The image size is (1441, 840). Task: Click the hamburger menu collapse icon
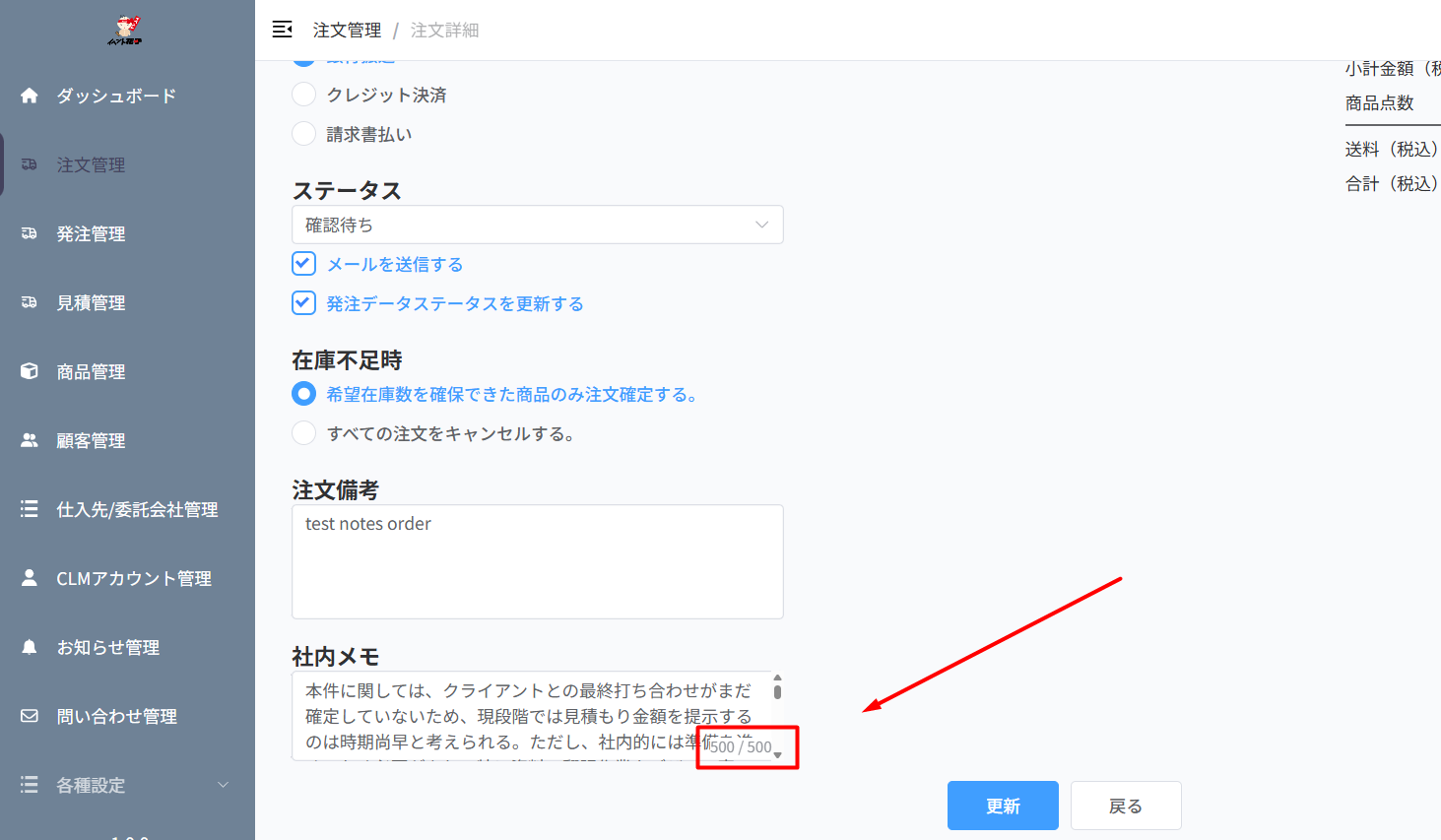point(283,30)
